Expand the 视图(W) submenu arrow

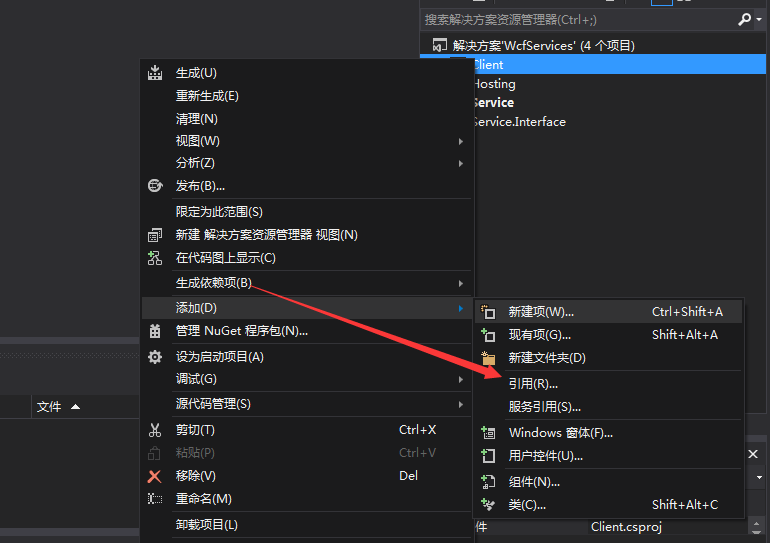(x=461, y=141)
